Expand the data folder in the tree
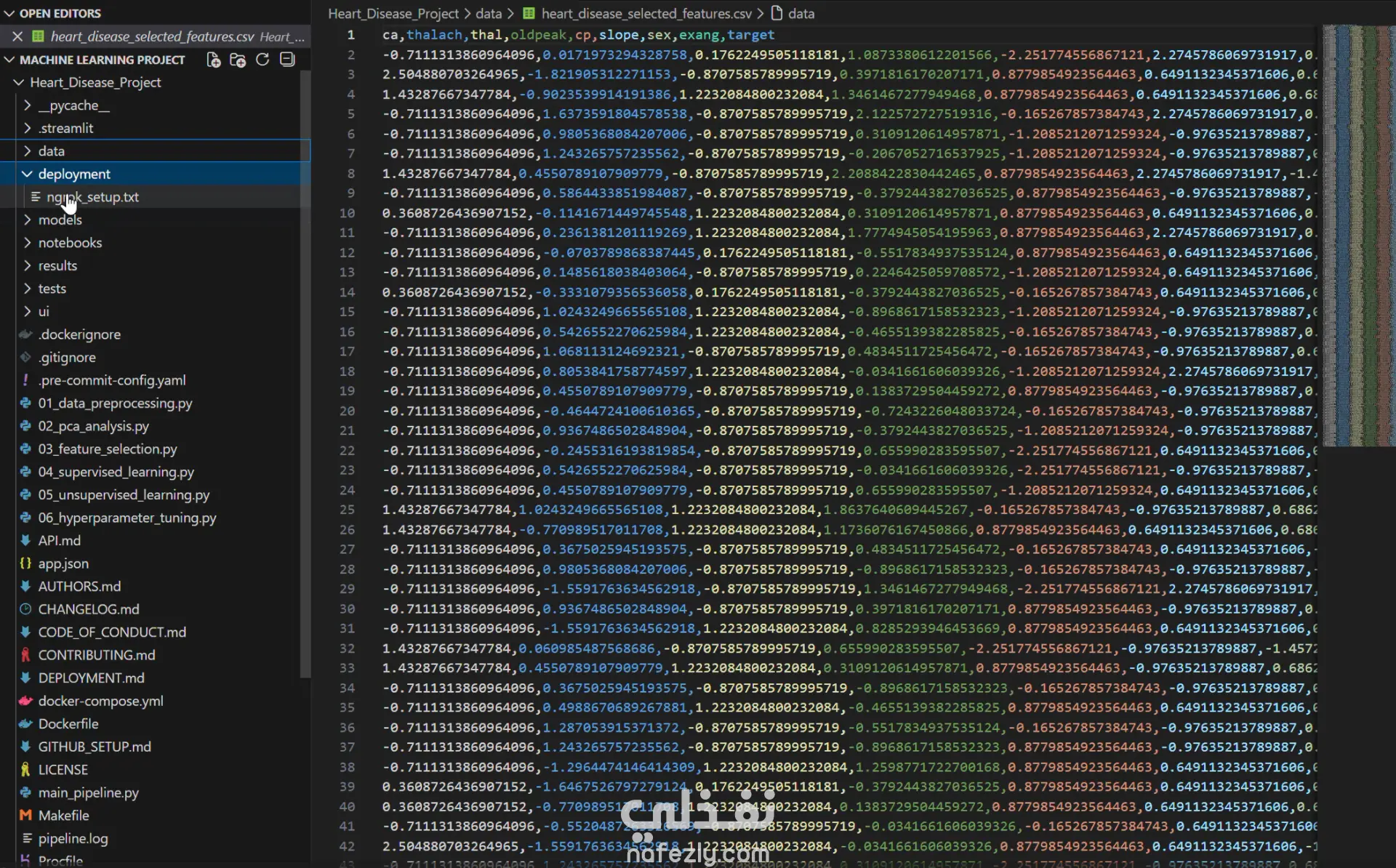Image resolution: width=1396 pixels, height=868 pixels. pos(51,151)
